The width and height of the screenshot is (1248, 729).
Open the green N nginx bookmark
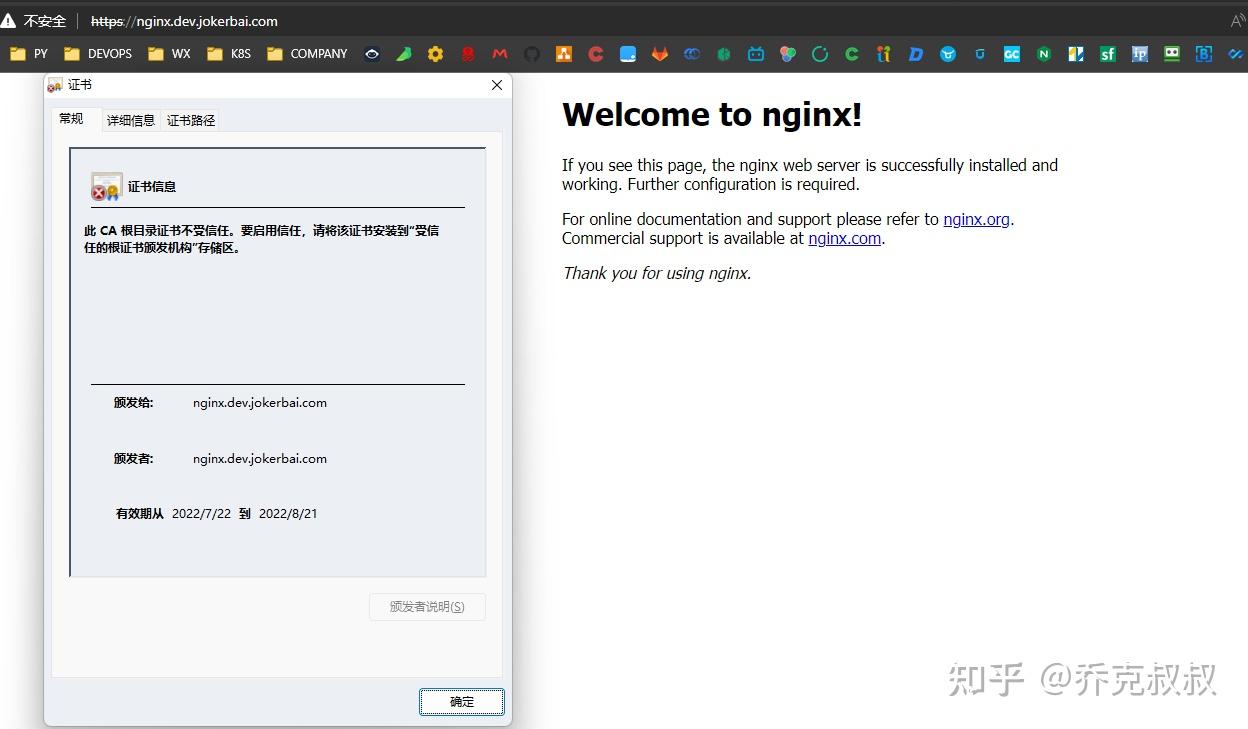coord(1044,54)
